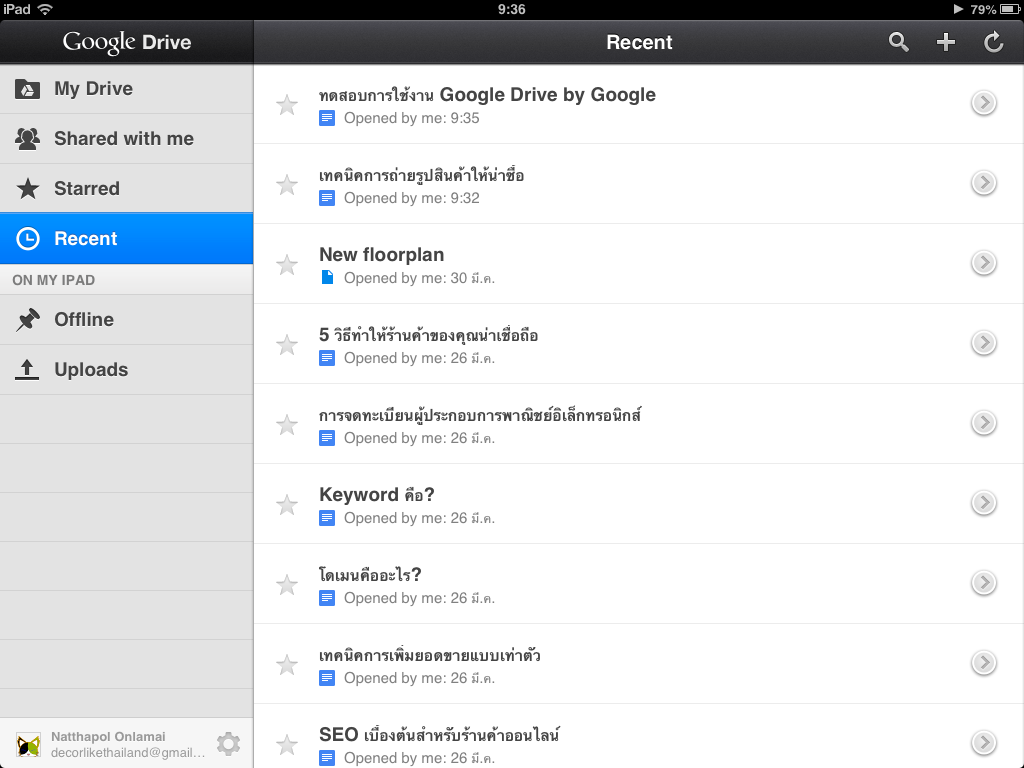Open details arrow for 'SEO' document

984,743
